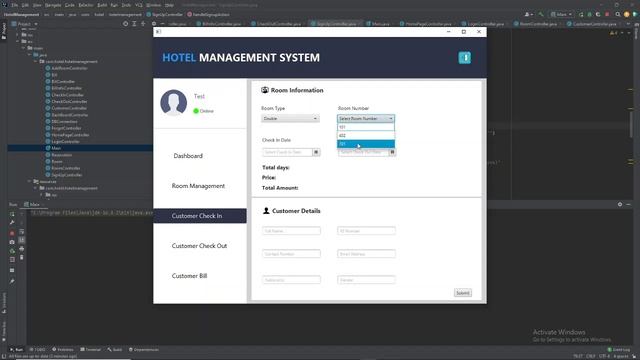This screenshot has height=360, width=640.
Task: Click the red stop icon in top toolbar
Action: click(x=607, y=14)
